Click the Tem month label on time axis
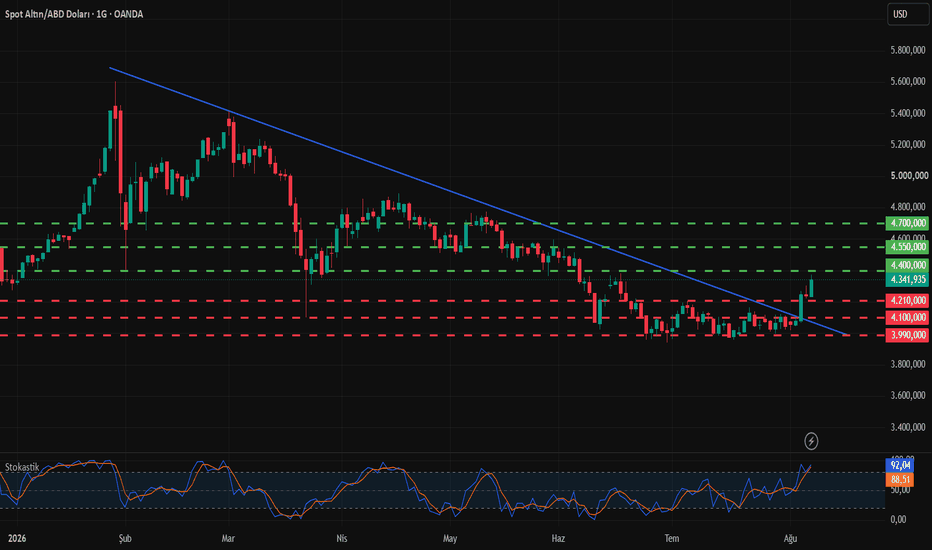This screenshot has height=550, width=932. click(x=672, y=539)
